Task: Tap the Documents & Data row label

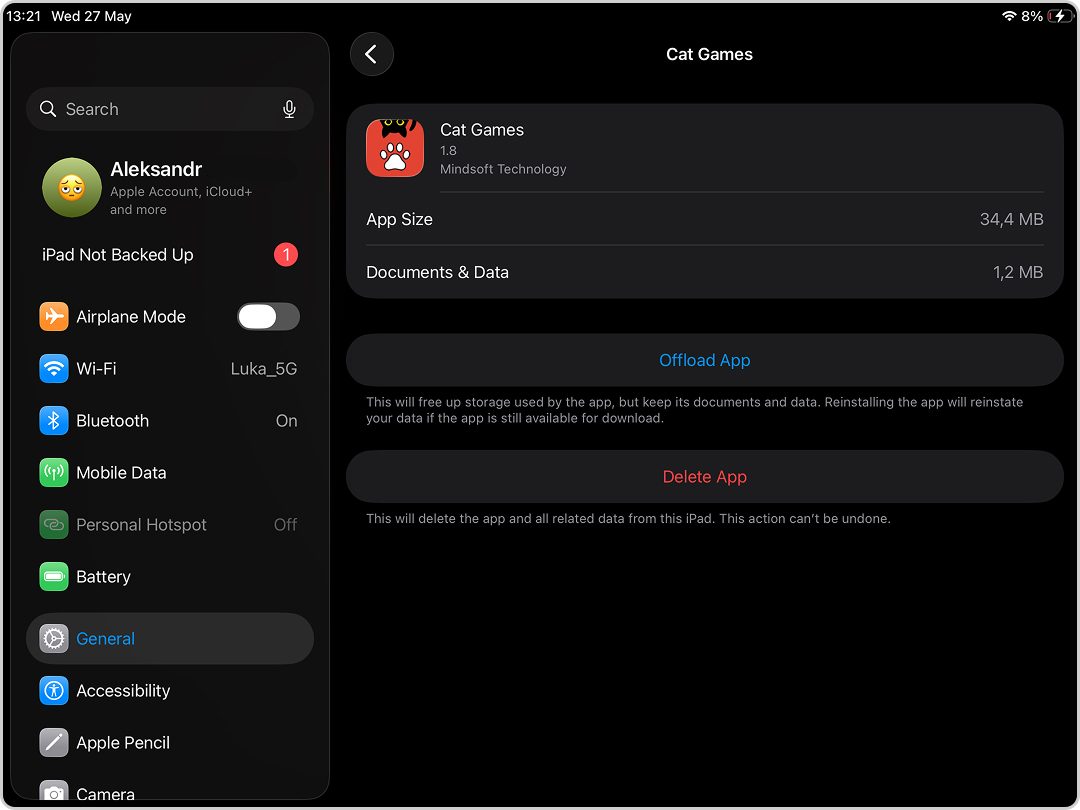Action: pos(437,272)
